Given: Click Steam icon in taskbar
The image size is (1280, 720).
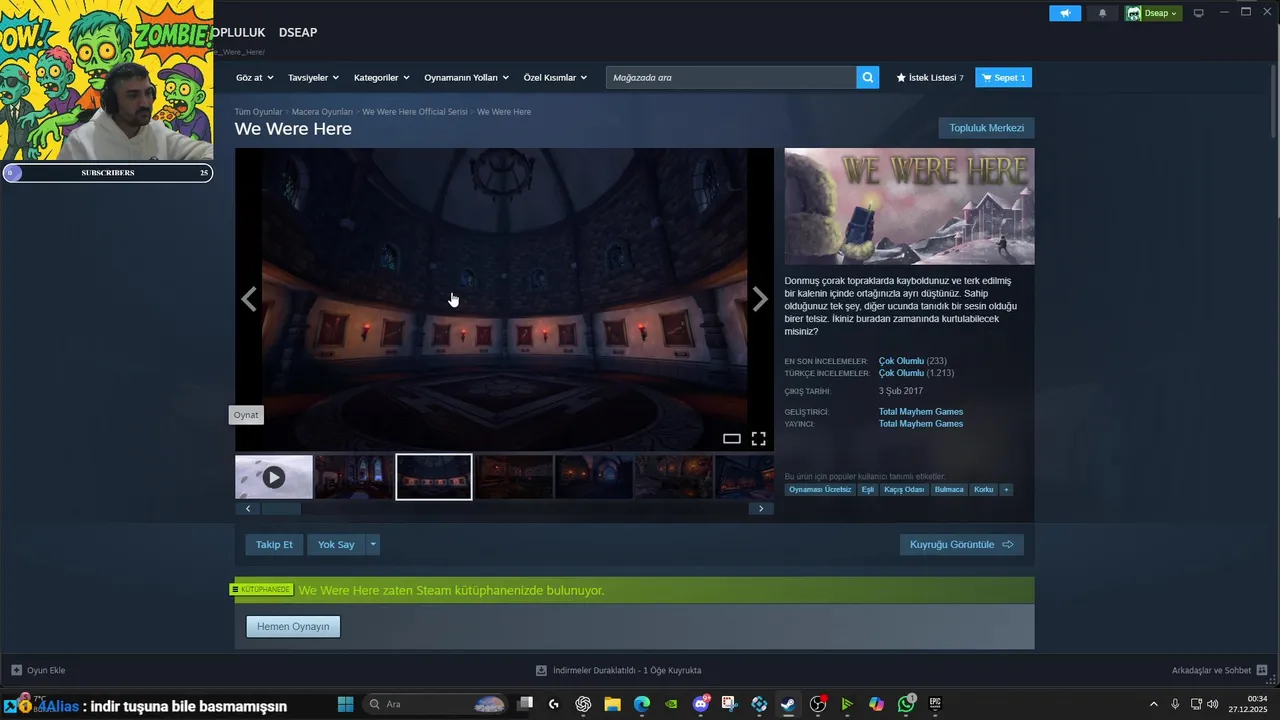Looking at the screenshot, I should point(788,704).
